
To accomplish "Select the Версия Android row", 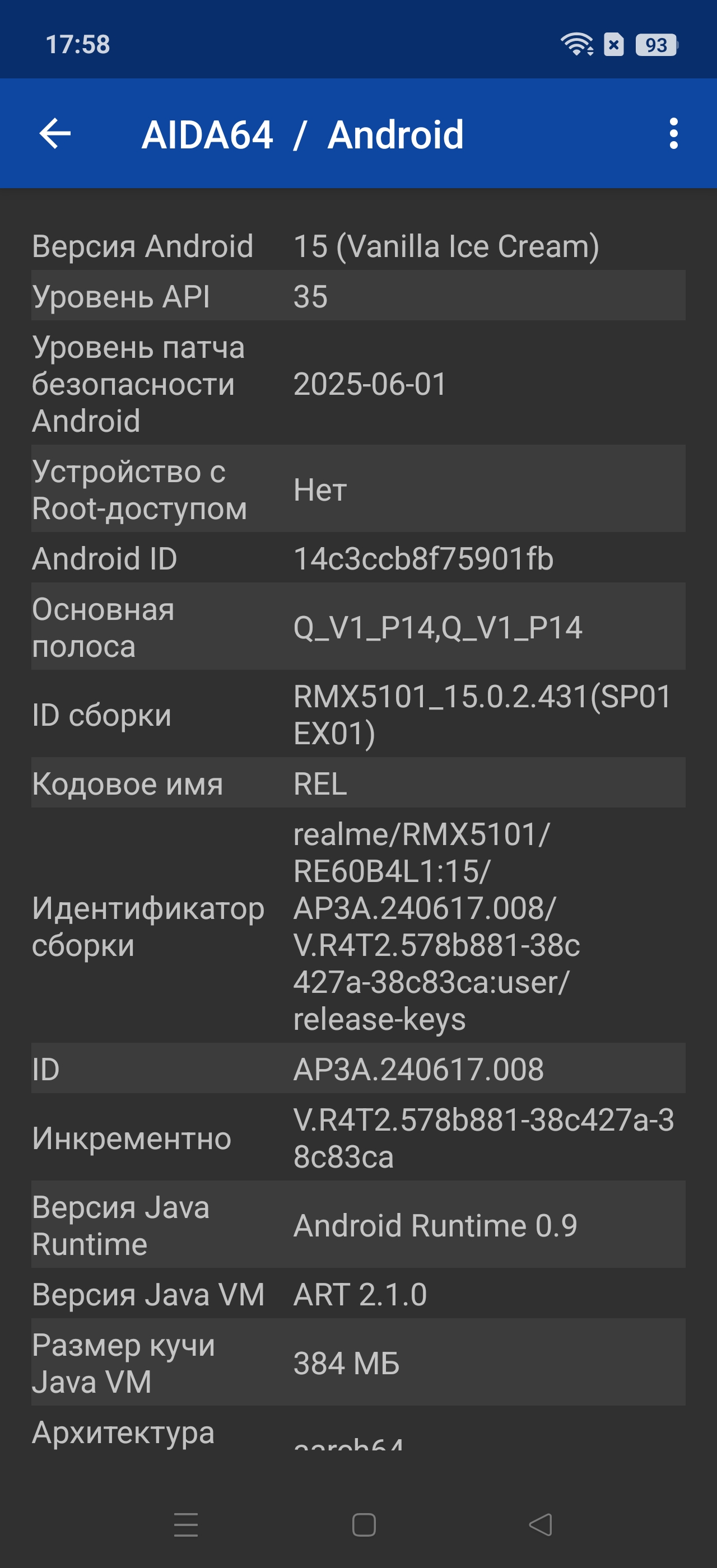I will [358, 246].
